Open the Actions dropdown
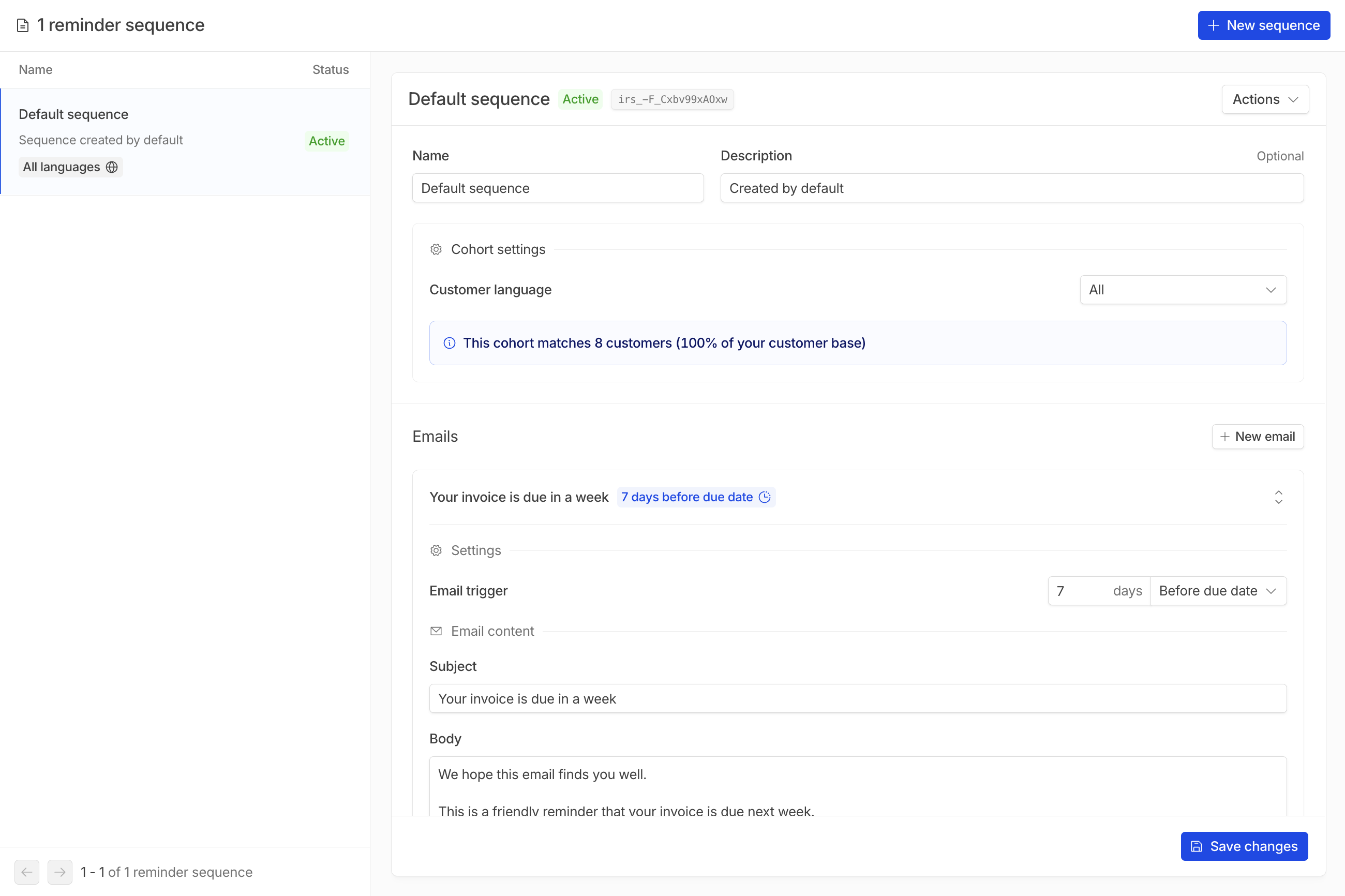 [x=1265, y=99]
